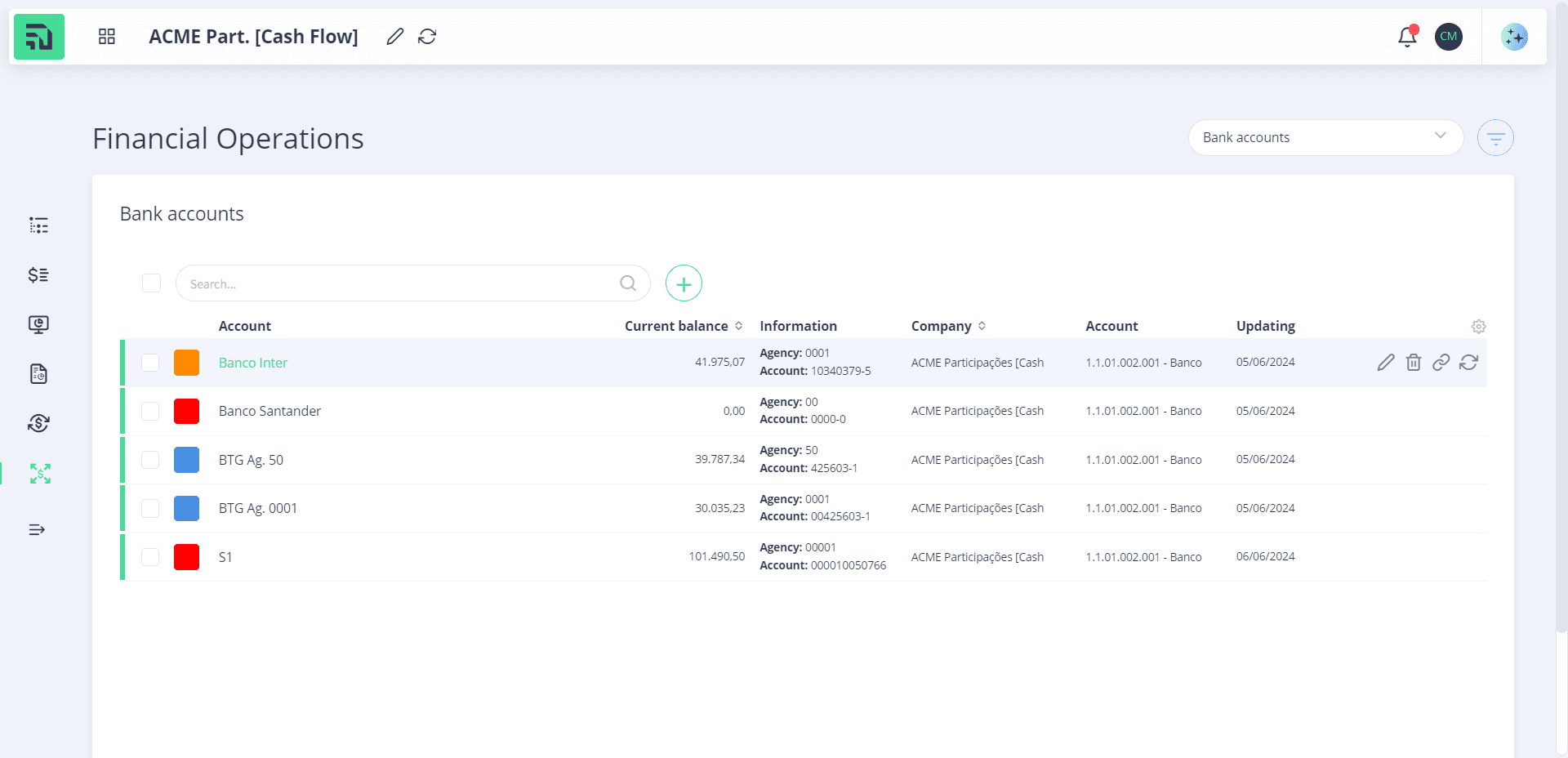Image resolution: width=1568 pixels, height=758 pixels.
Task: Open table column settings gear
Action: pos(1478,327)
